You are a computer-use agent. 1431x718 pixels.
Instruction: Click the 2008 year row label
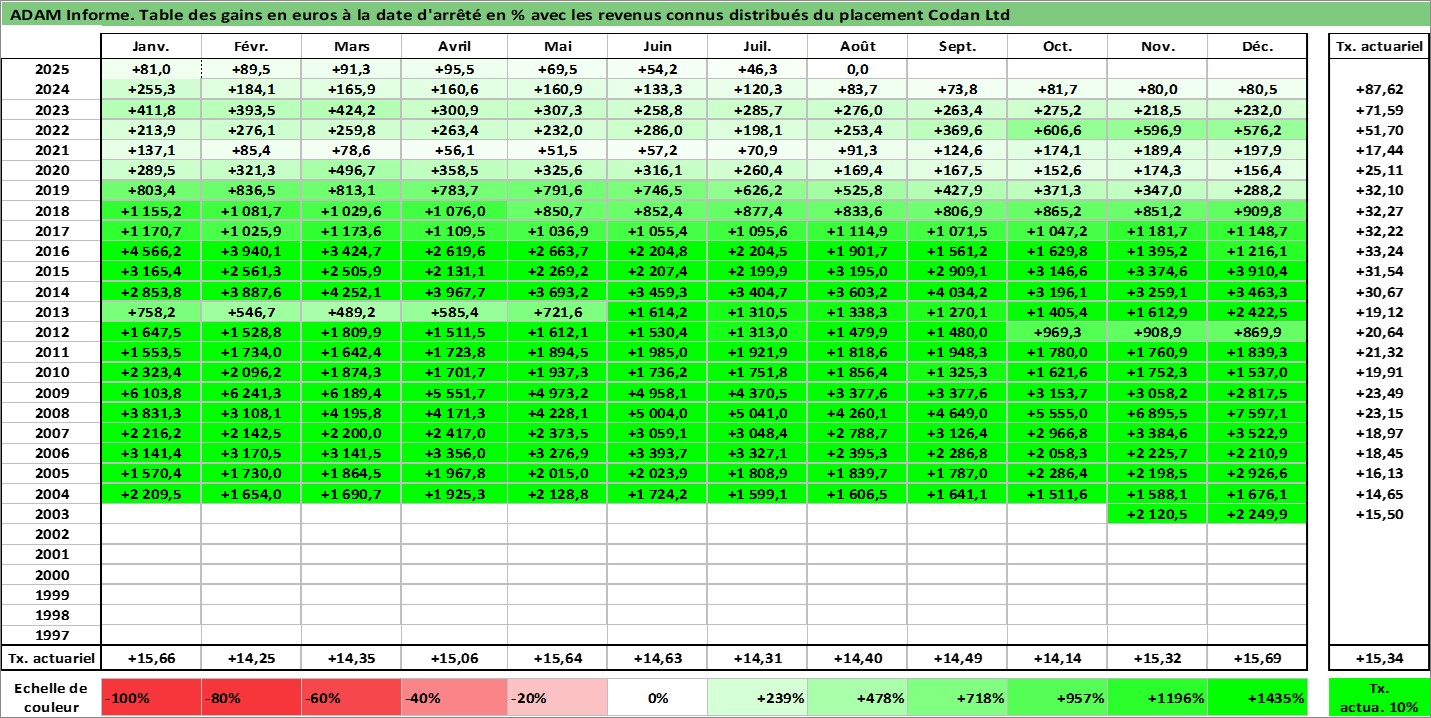coord(51,413)
